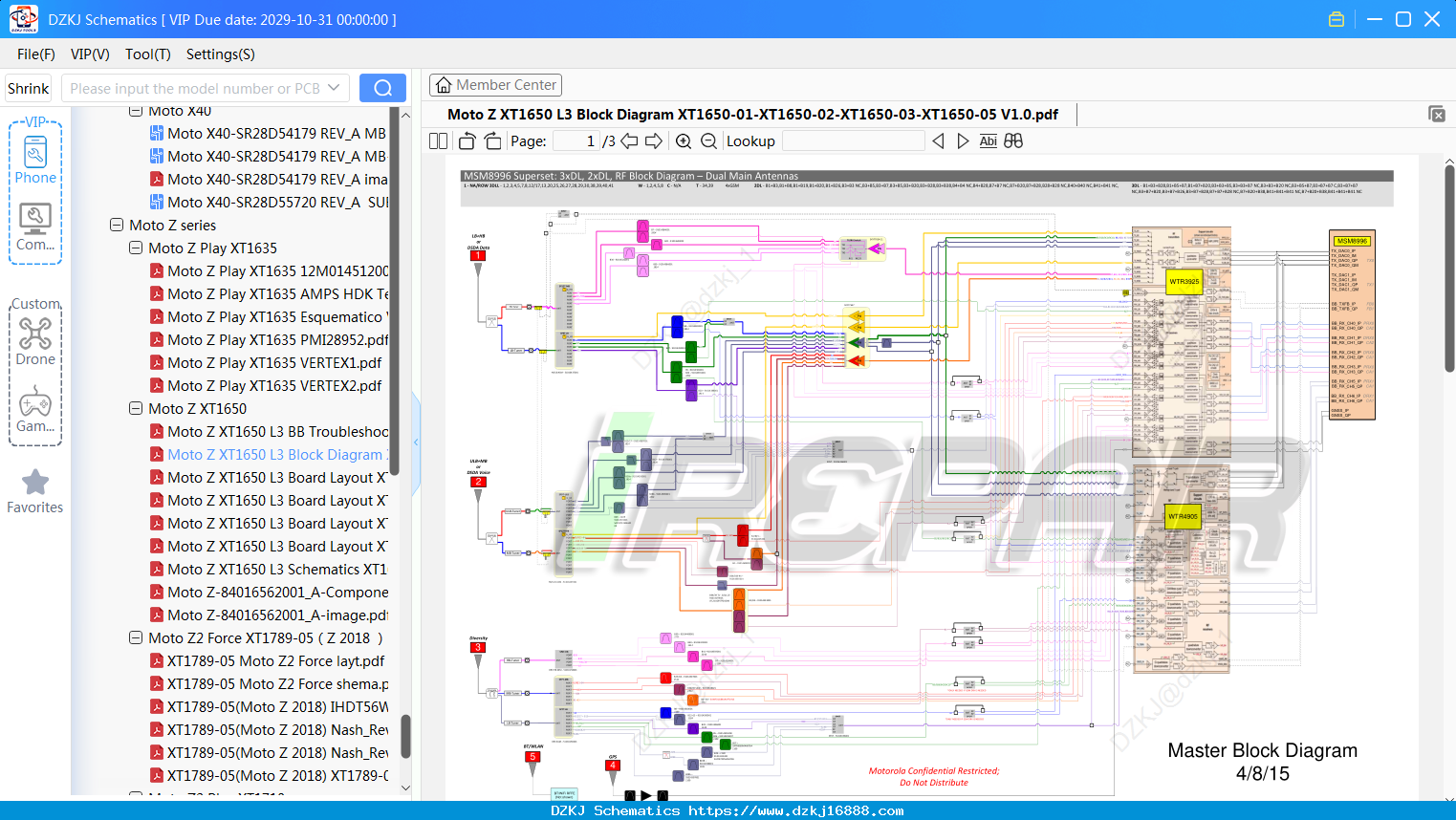
Task: Click the file tree scroll-down arrow
Action: [405, 788]
